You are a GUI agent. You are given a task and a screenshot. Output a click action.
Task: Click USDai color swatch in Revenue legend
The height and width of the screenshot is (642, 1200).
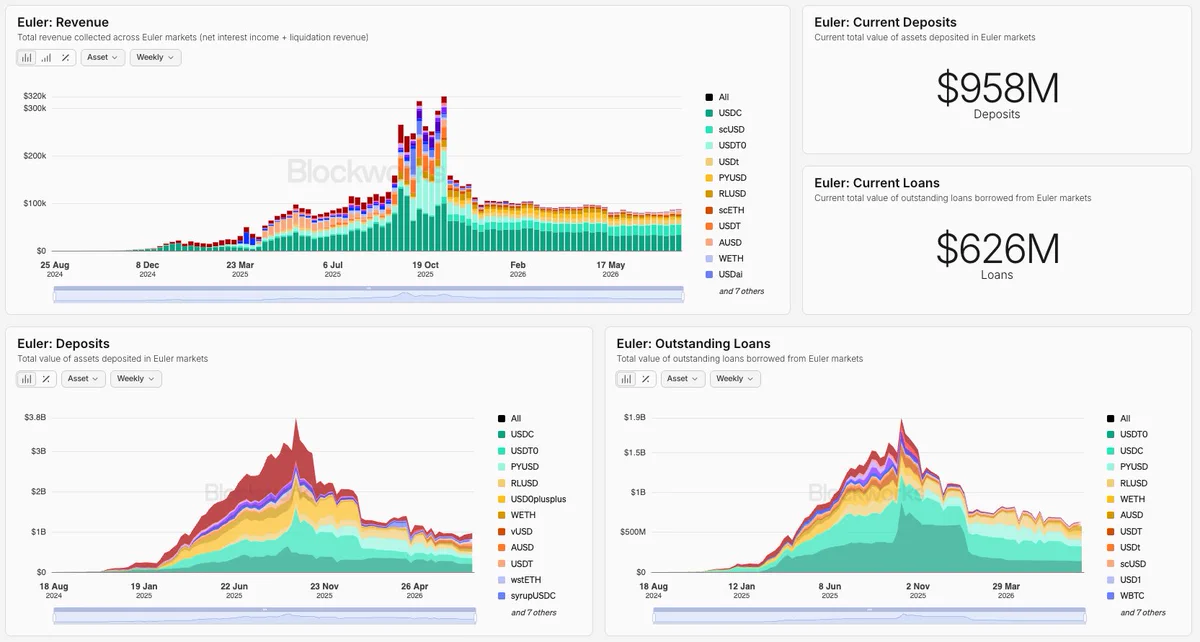(709, 274)
